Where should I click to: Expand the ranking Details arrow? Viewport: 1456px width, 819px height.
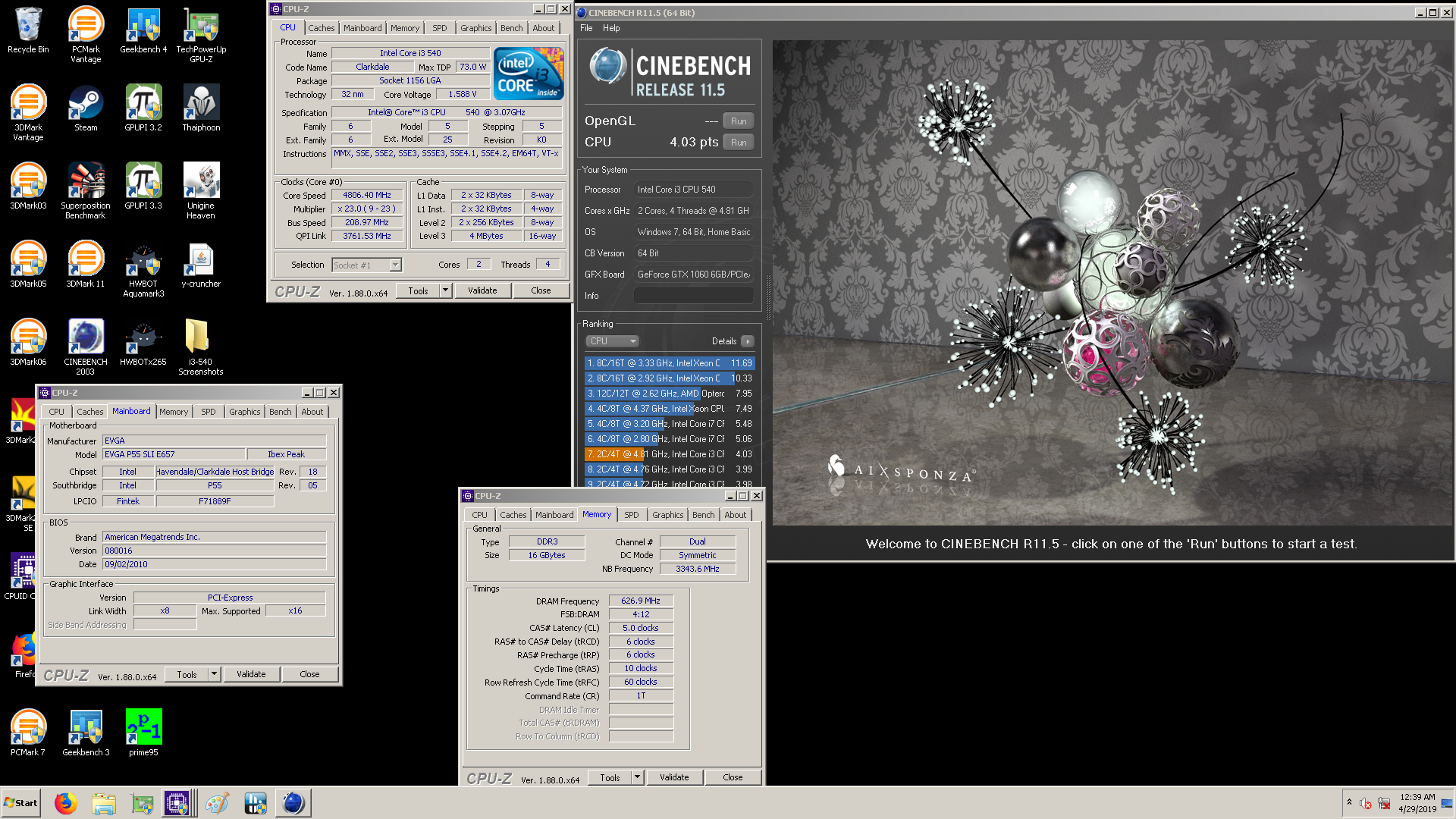(x=748, y=341)
